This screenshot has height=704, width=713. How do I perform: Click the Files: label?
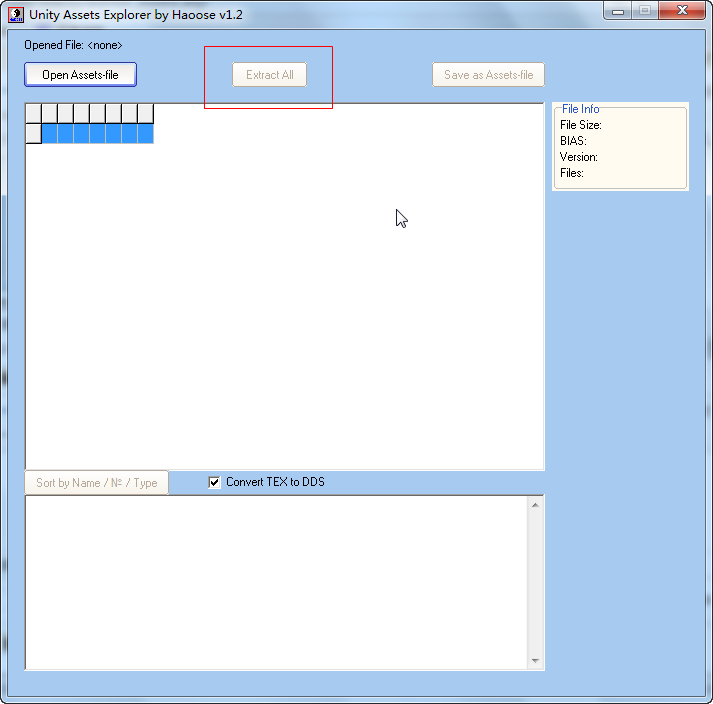coord(572,173)
